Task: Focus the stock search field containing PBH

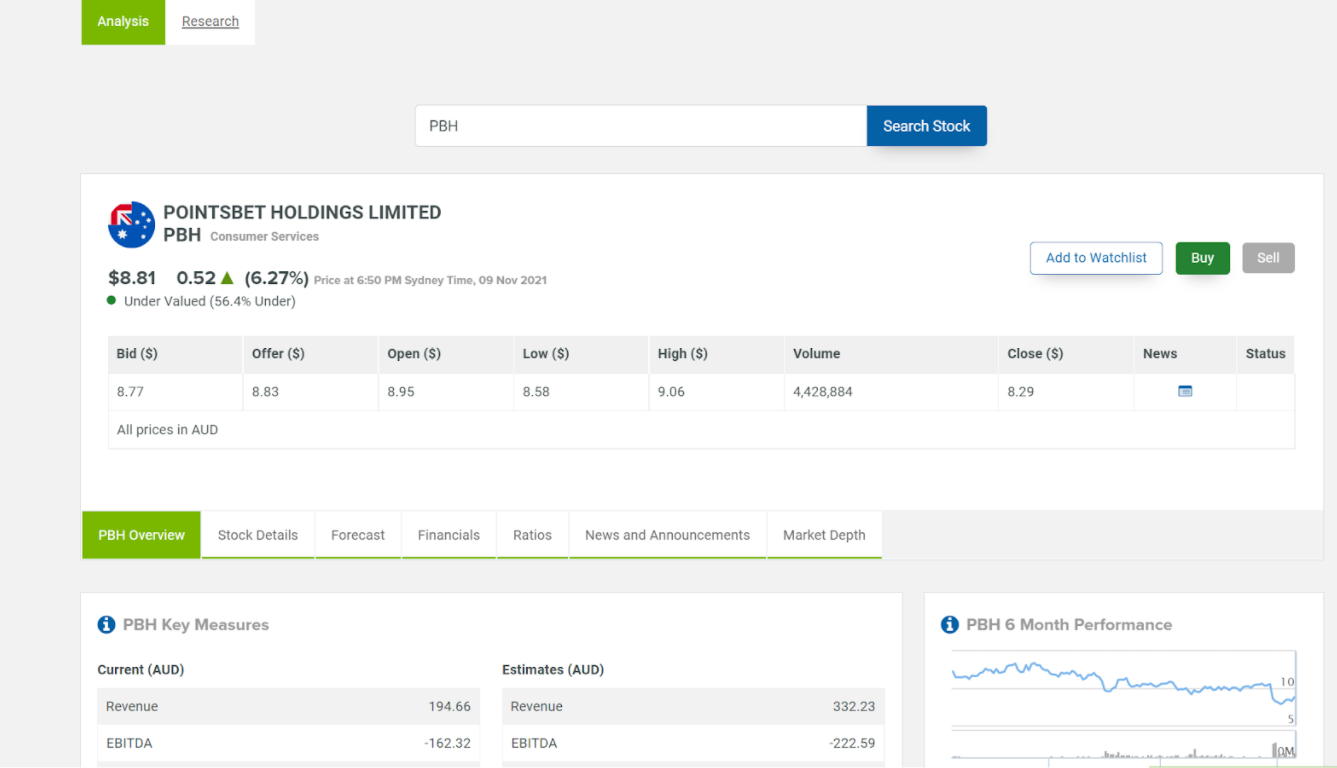Action: (x=641, y=126)
